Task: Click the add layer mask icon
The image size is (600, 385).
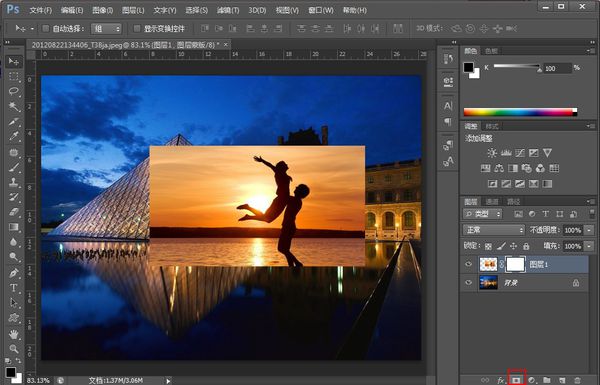Action: tap(516, 380)
